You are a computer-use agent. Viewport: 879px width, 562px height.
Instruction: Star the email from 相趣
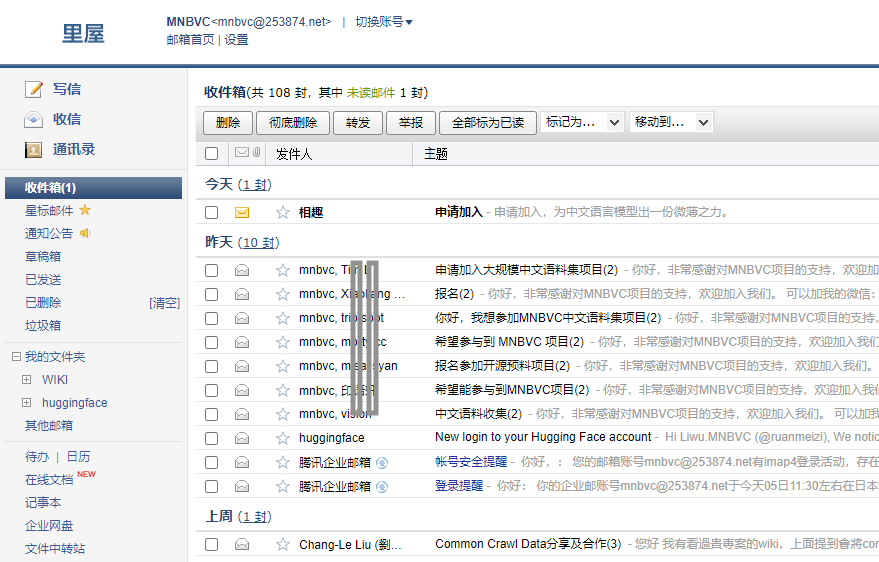(283, 212)
